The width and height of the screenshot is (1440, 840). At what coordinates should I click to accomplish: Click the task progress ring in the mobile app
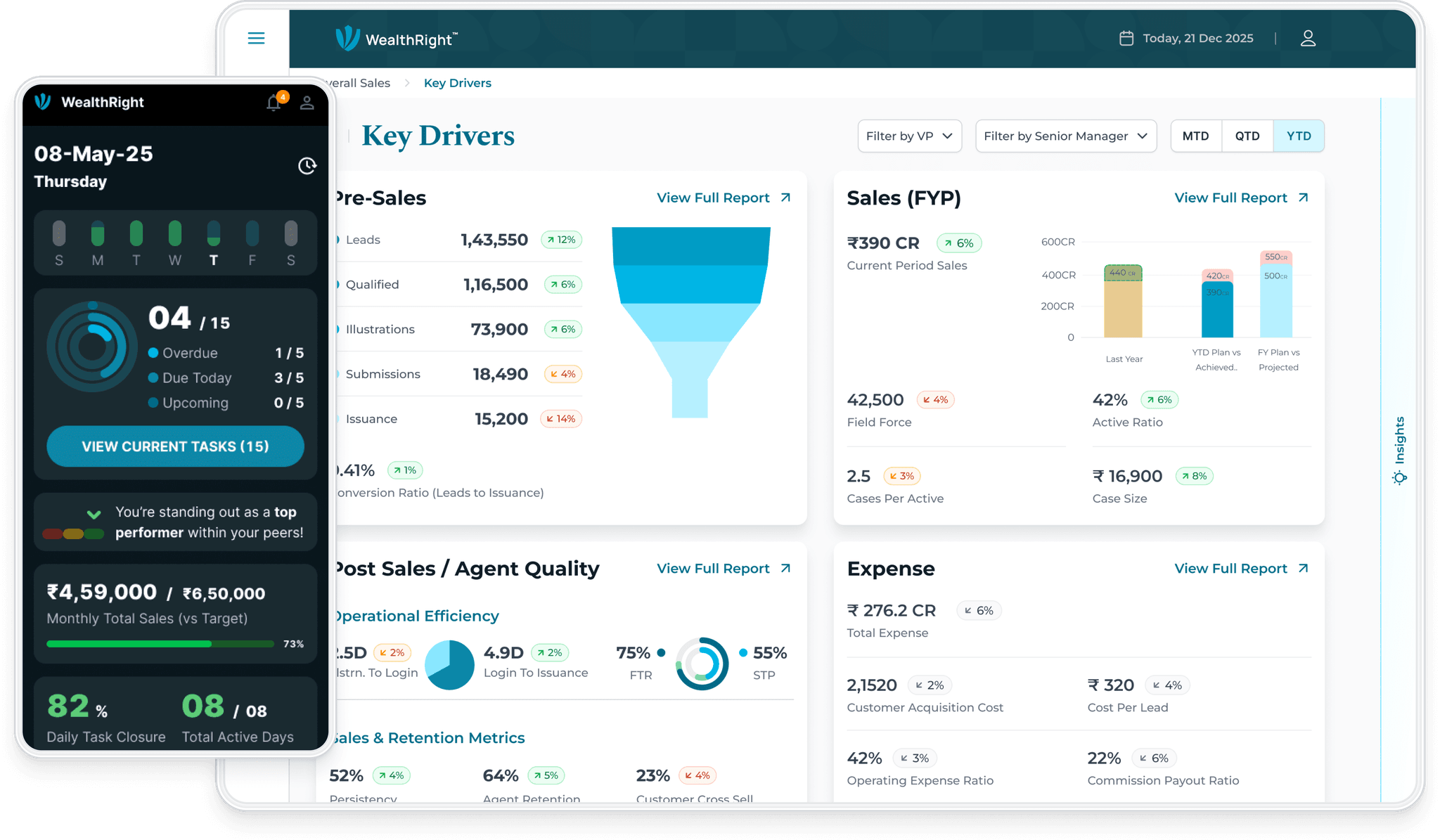92,347
